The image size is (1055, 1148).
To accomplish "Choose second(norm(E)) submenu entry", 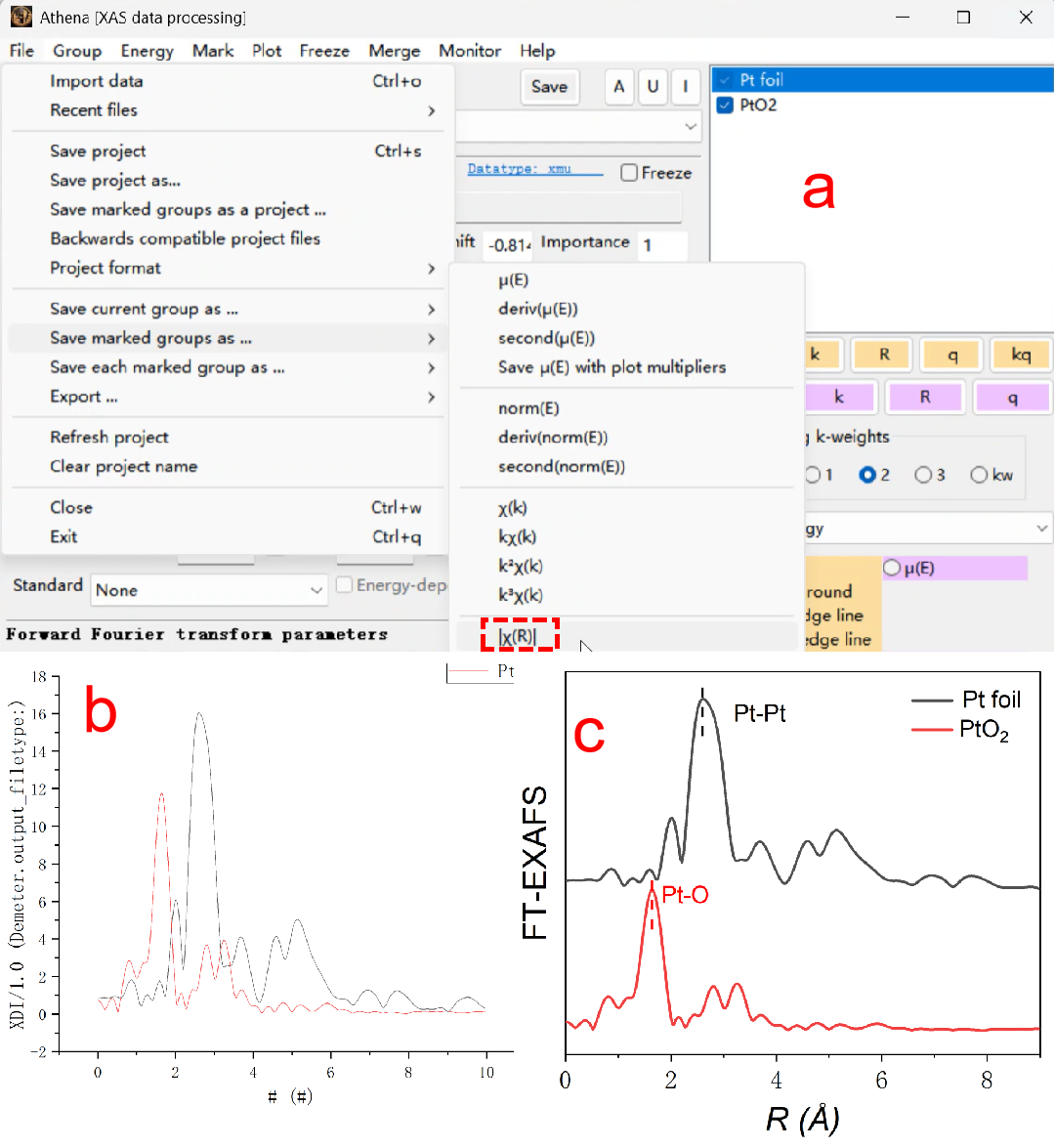I will (627, 467).
